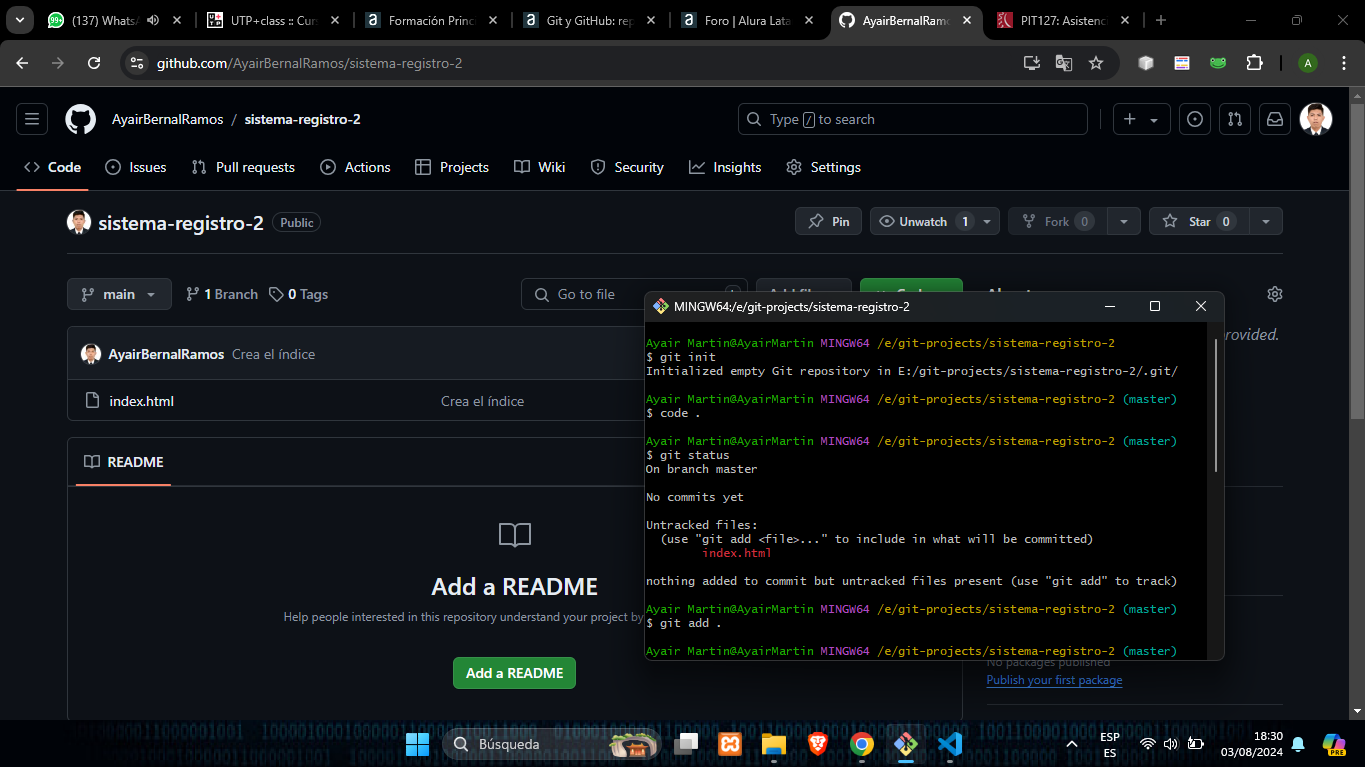Image resolution: width=1365 pixels, height=767 pixels.
Task: Open the Security tab
Action: [627, 167]
